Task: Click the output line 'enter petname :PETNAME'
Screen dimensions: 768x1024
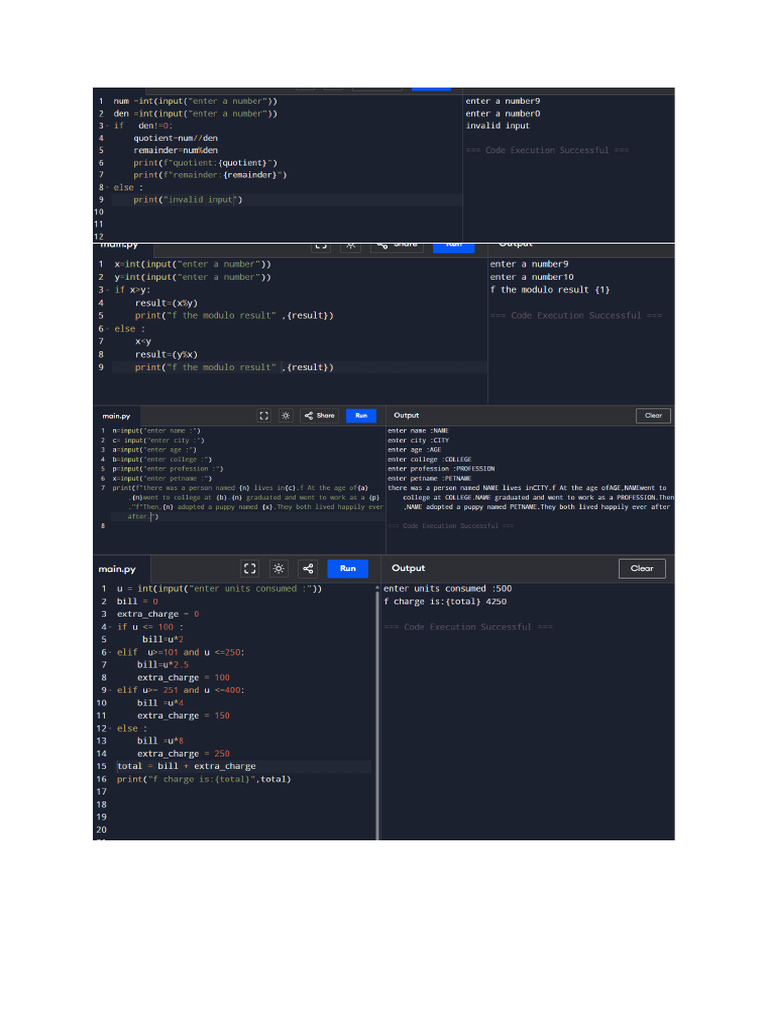Action: (x=430, y=479)
